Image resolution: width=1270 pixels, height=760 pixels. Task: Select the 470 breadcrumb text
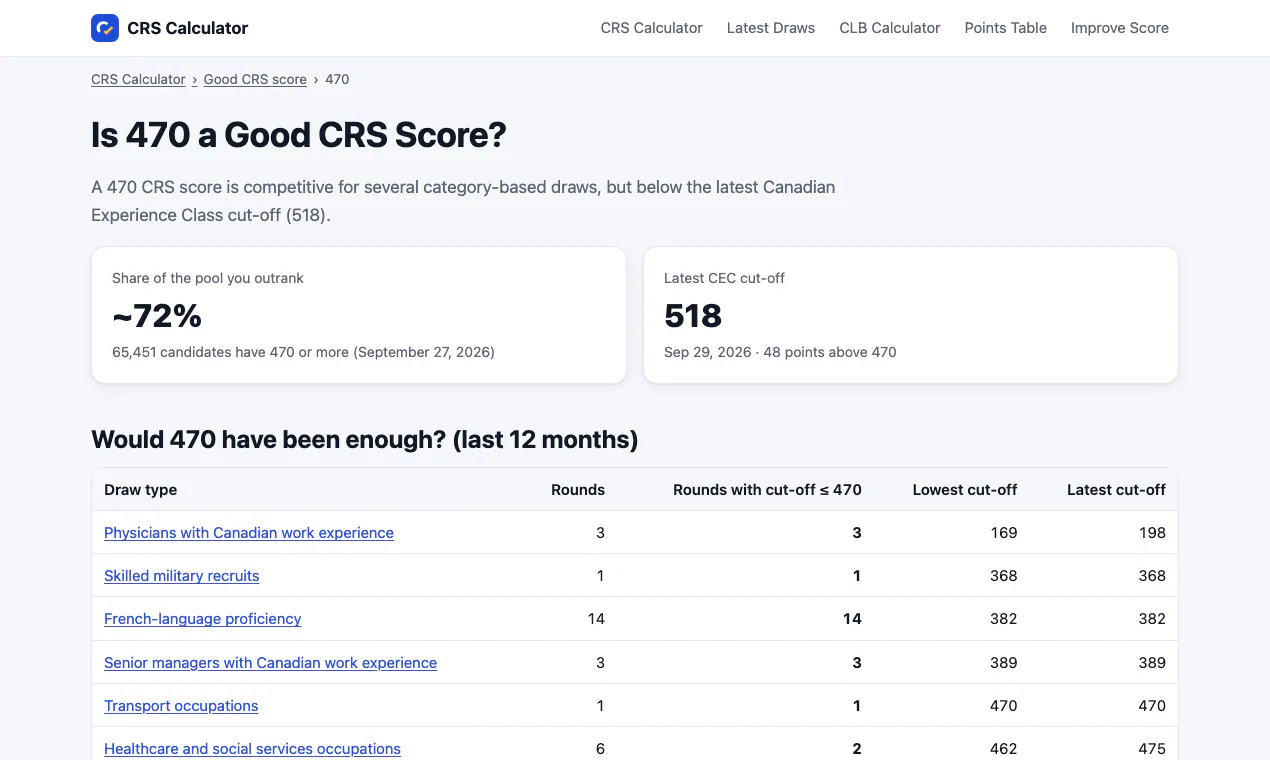coord(337,79)
